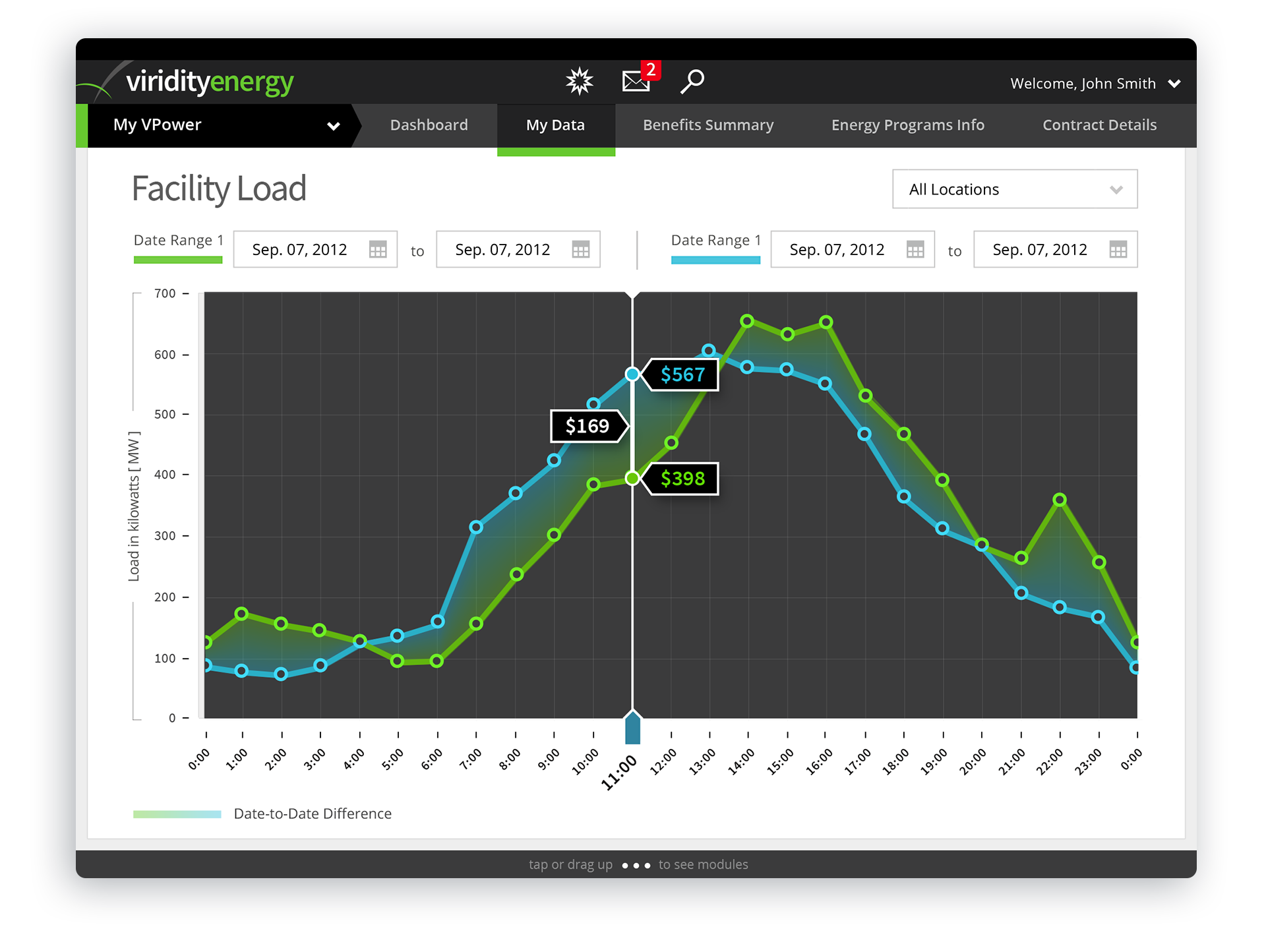Click the $567 blue data point marker
The width and height of the screenshot is (1266, 952).
click(x=632, y=374)
